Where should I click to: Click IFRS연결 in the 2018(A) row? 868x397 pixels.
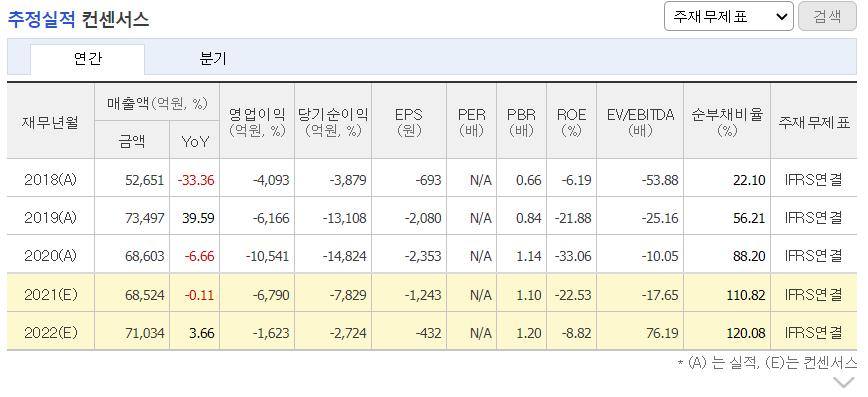click(x=814, y=181)
